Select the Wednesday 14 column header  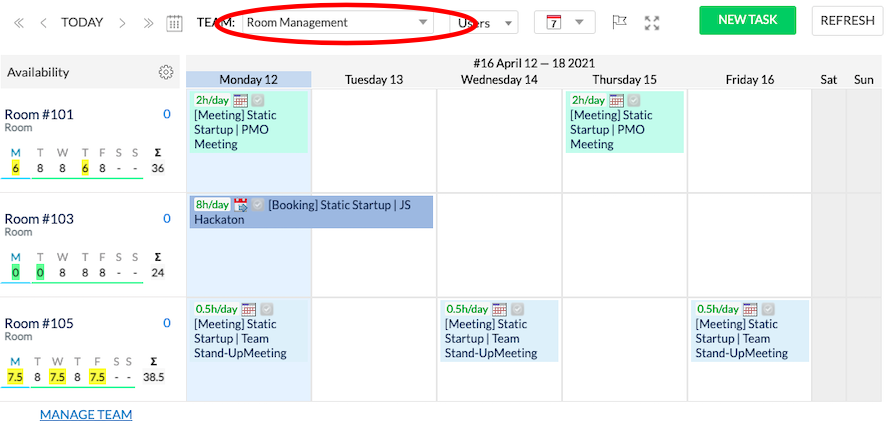coord(499,80)
